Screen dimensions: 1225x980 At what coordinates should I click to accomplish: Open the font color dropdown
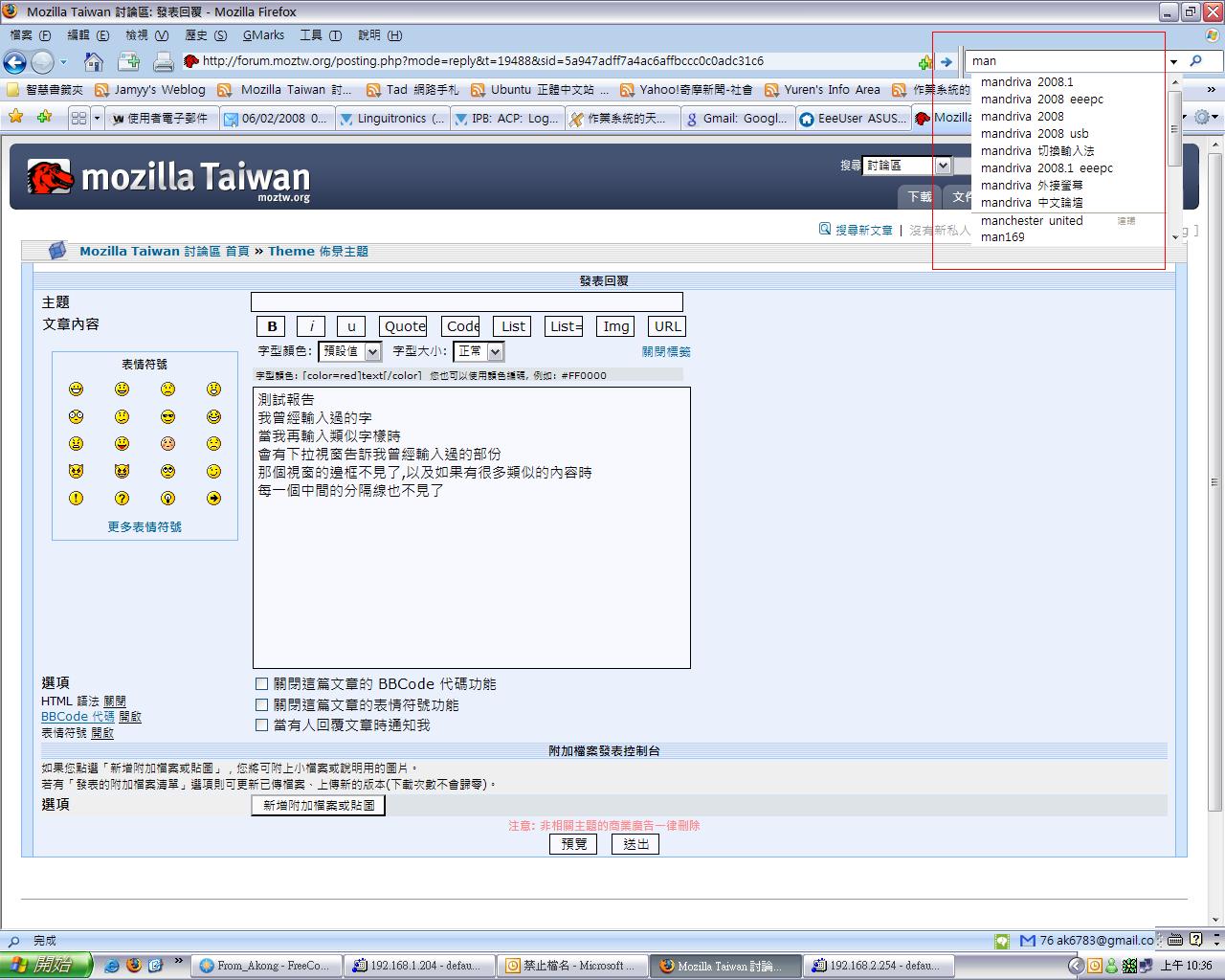(x=349, y=351)
